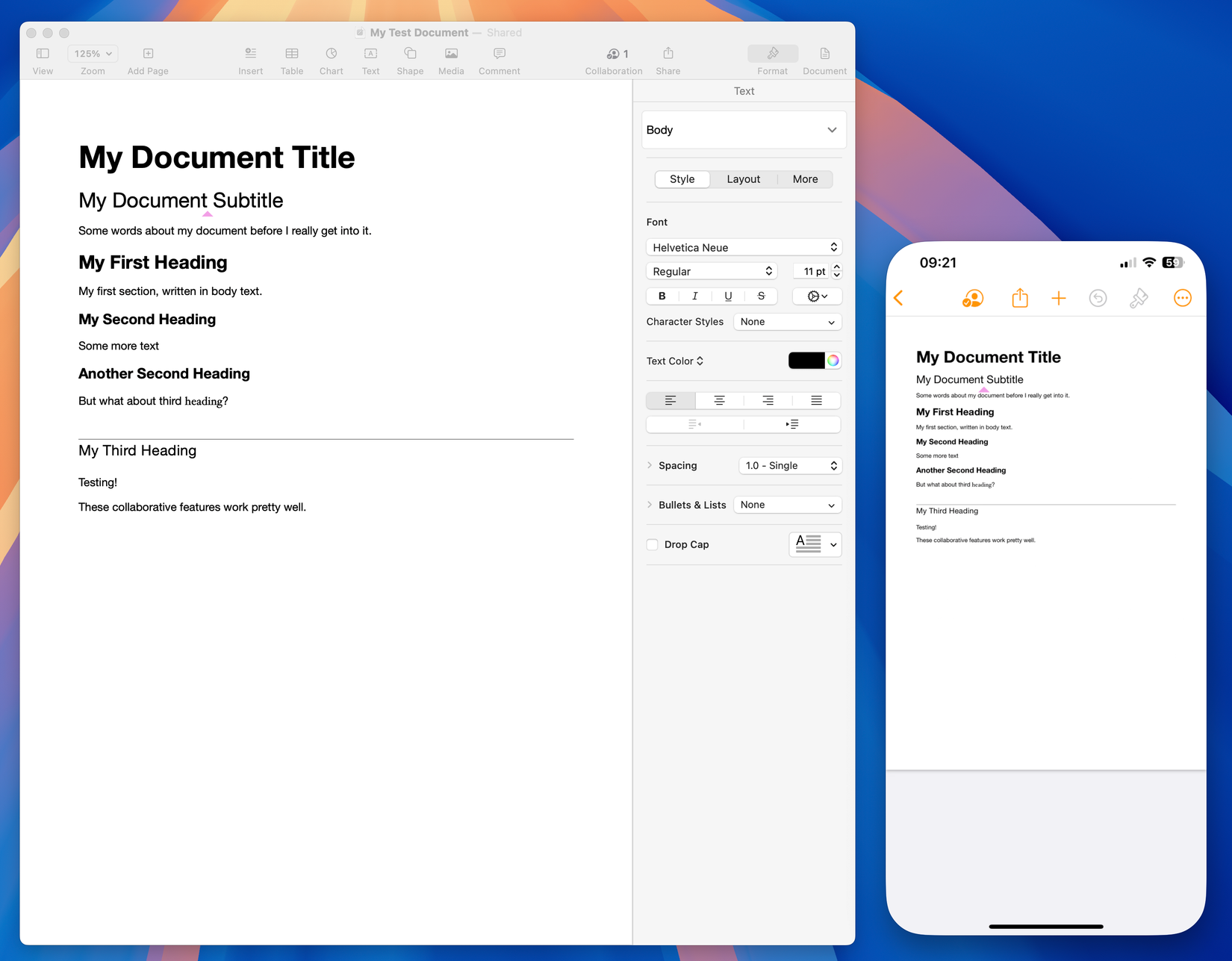Viewport: 1232px width, 961px height.
Task: Open the Text Color swatch
Action: pyautogui.click(x=809, y=360)
